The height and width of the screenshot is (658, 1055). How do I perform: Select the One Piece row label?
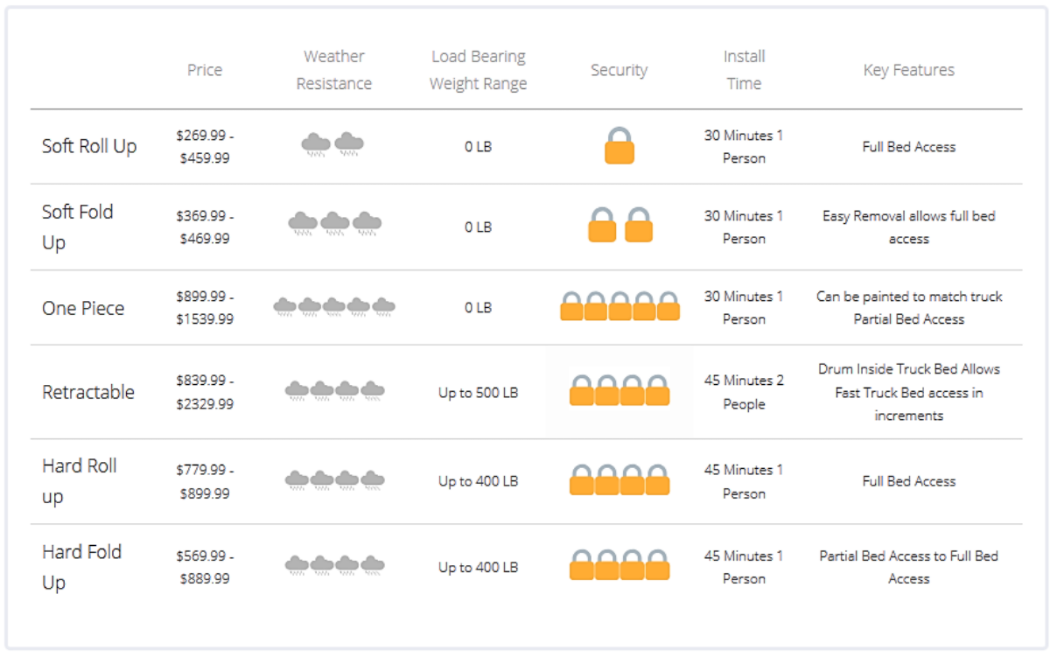pos(83,308)
